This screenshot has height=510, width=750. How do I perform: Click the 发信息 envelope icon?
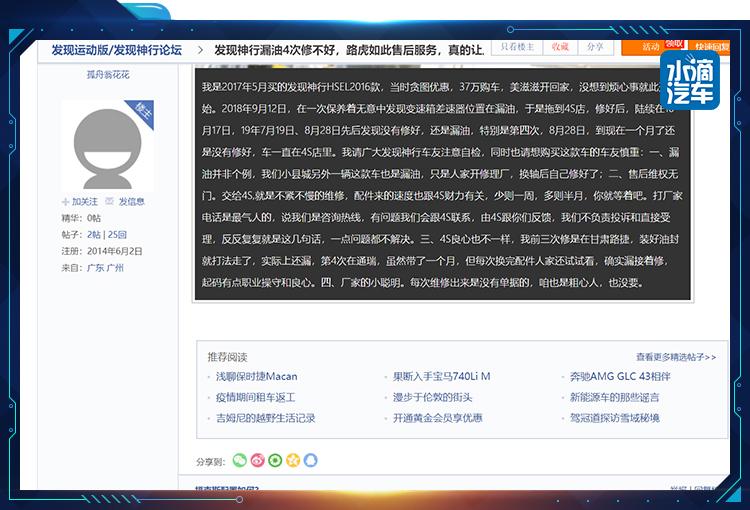coord(110,201)
